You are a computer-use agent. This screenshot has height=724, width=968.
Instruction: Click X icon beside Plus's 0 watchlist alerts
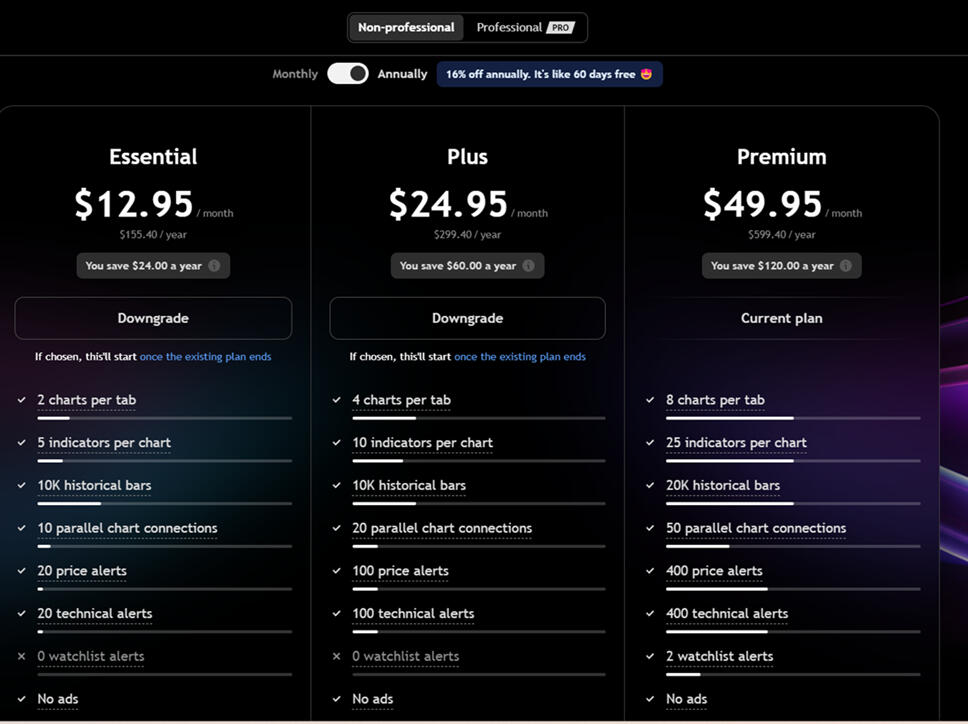tap(337, 657)
